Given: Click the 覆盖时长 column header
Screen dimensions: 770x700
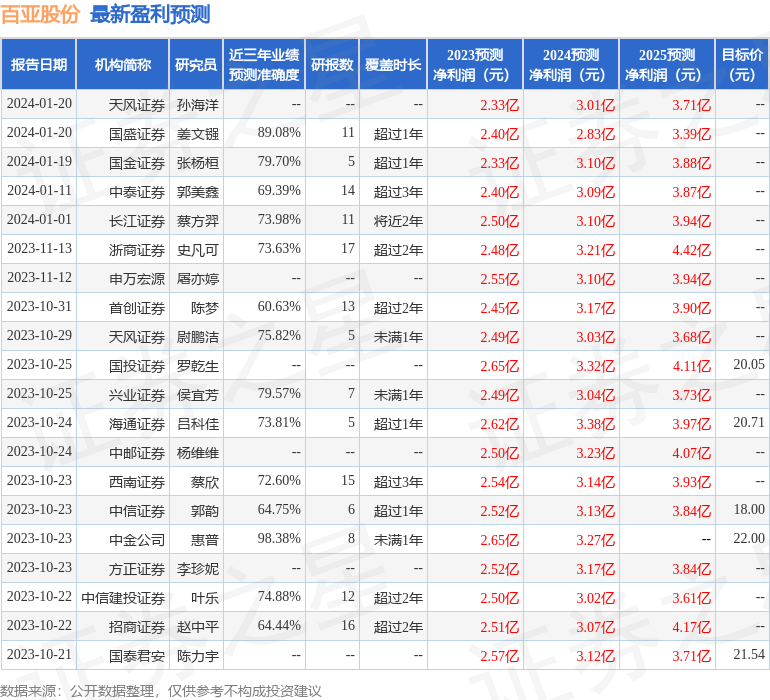Looking at the screenshot, I should point(393,64).
